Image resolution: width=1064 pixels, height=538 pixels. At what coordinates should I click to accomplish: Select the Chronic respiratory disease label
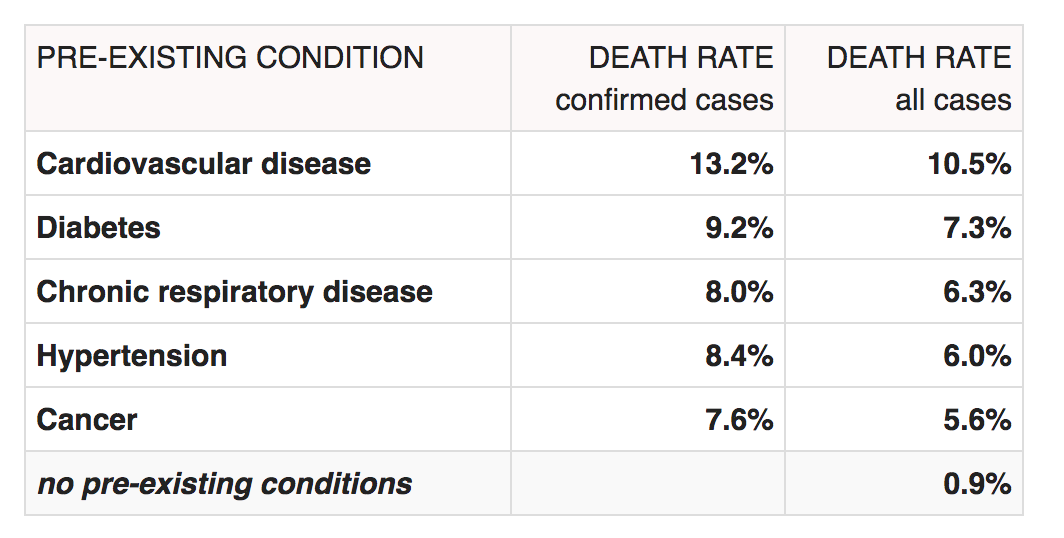[235, 292]
